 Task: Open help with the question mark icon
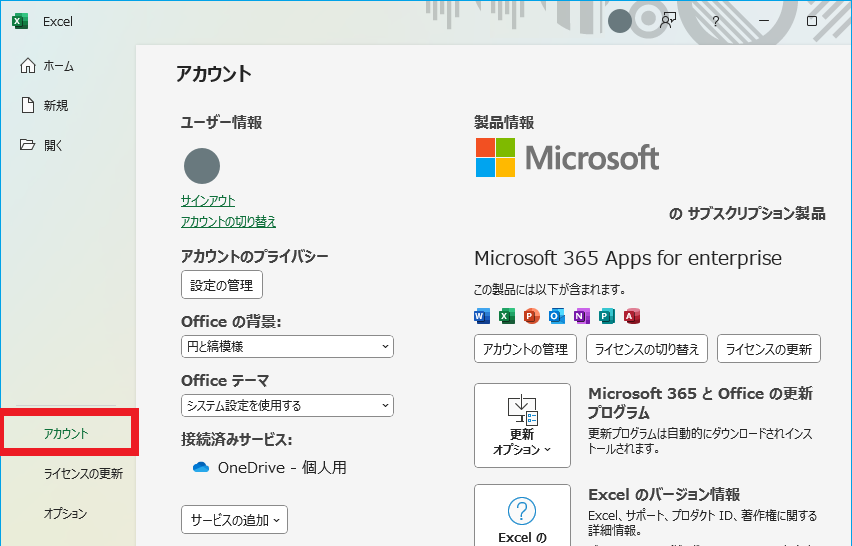716,21
